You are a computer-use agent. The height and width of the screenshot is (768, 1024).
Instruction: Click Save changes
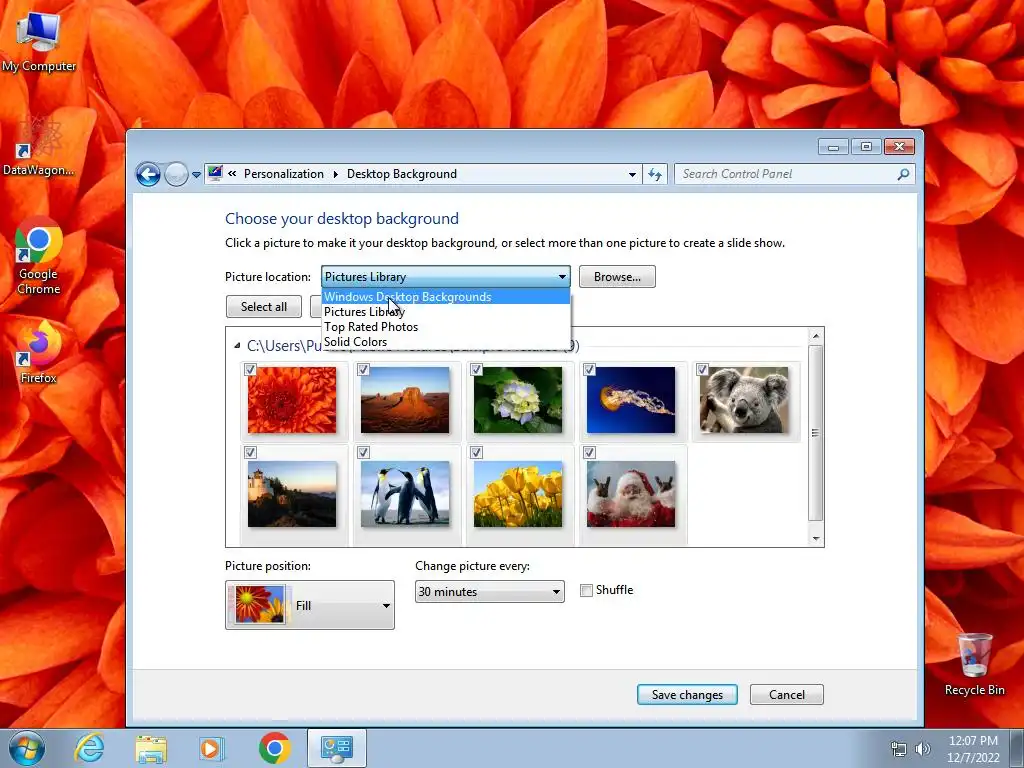(687, 695)
